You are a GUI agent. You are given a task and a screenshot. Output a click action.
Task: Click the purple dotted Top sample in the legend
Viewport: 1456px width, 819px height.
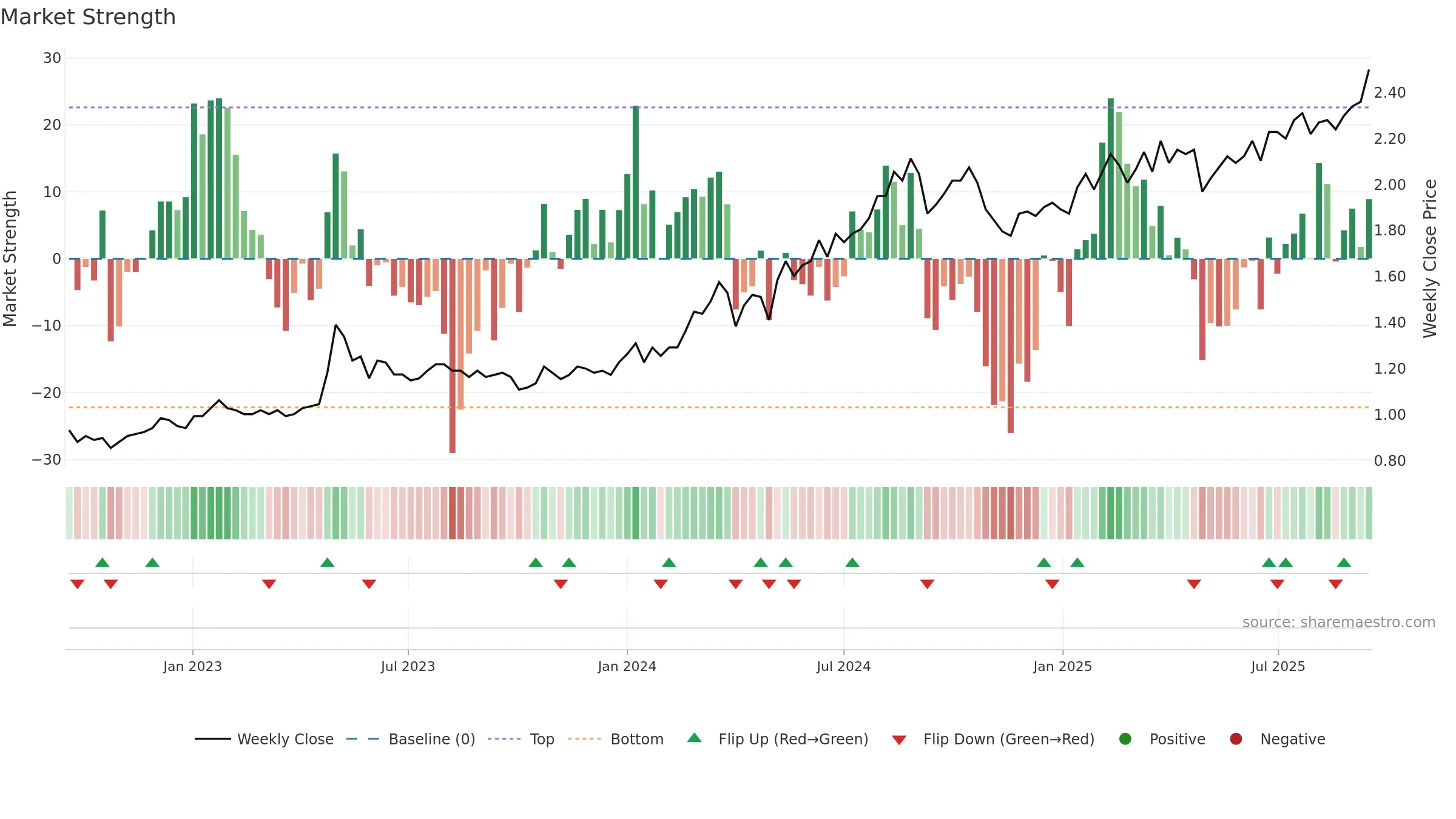click(x=504, y=739)
